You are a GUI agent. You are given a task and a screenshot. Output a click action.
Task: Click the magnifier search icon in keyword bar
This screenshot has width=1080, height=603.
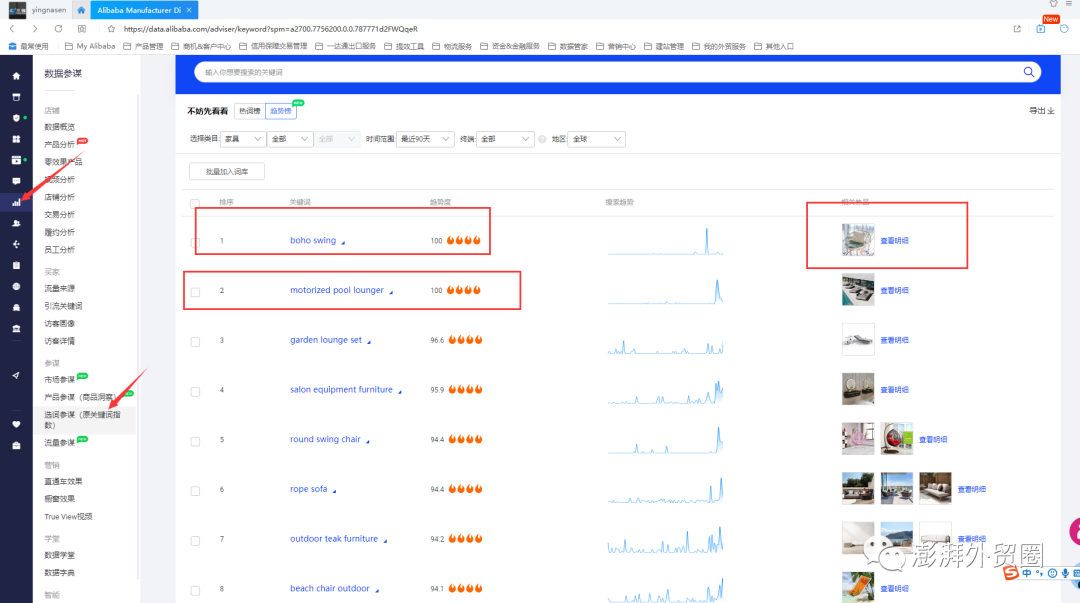(1028, 72)
